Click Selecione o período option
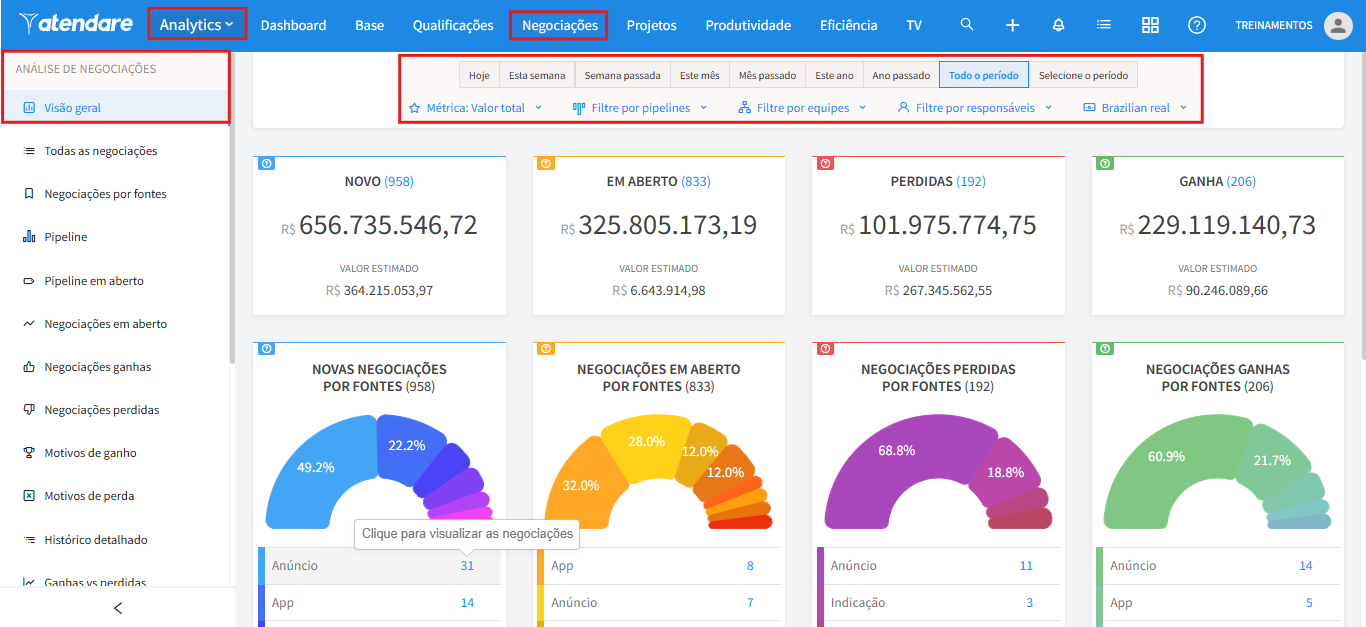1366x627 pixels. [1083, 75]
